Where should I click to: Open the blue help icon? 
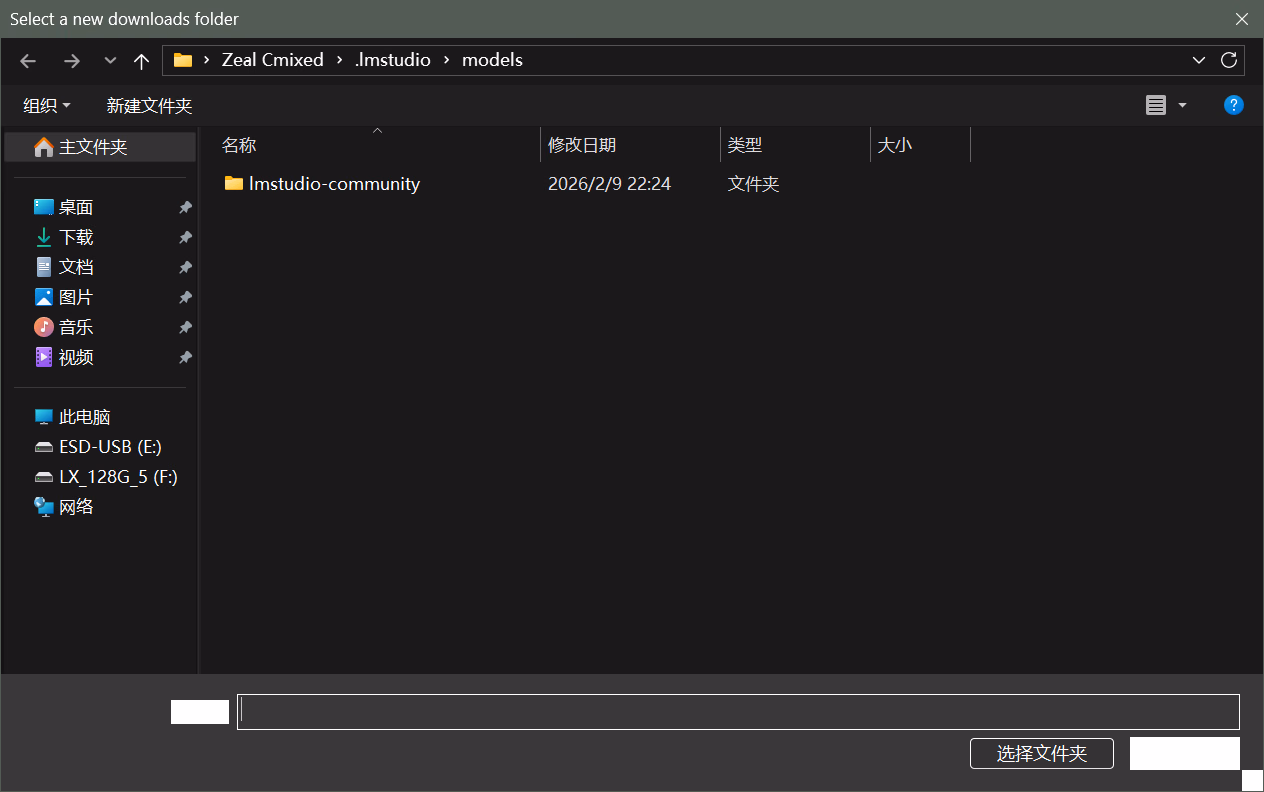(x=1234, y=105)
